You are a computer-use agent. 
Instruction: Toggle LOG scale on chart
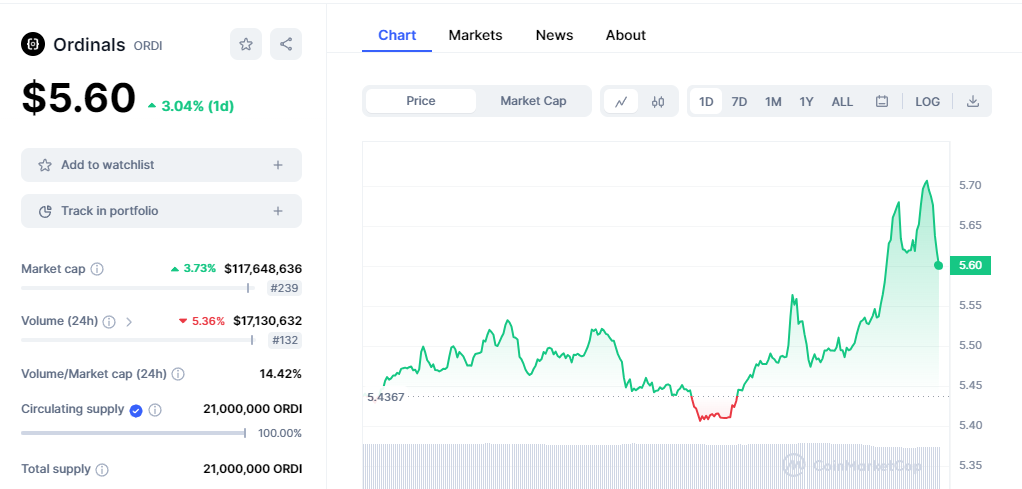click(x=927, y=102)
